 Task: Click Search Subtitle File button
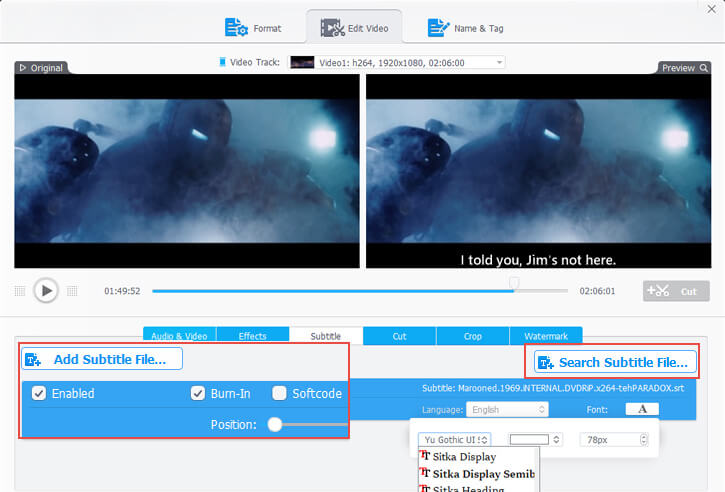[615, 362]
